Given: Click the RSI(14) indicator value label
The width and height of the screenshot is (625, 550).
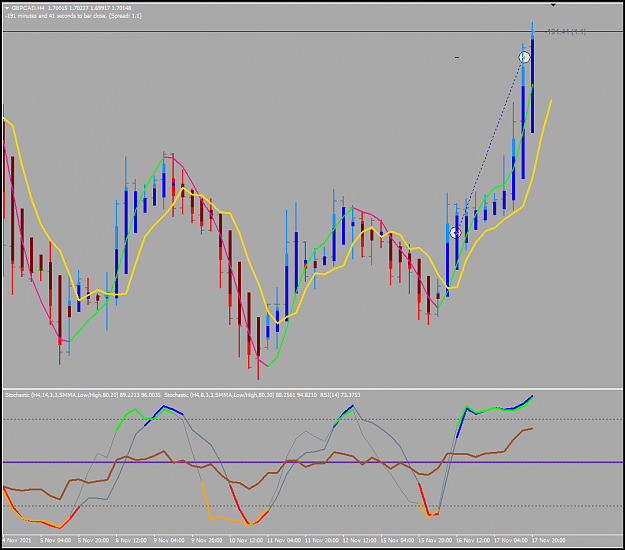Looking at the screenshot, I should tap(340, 395).
